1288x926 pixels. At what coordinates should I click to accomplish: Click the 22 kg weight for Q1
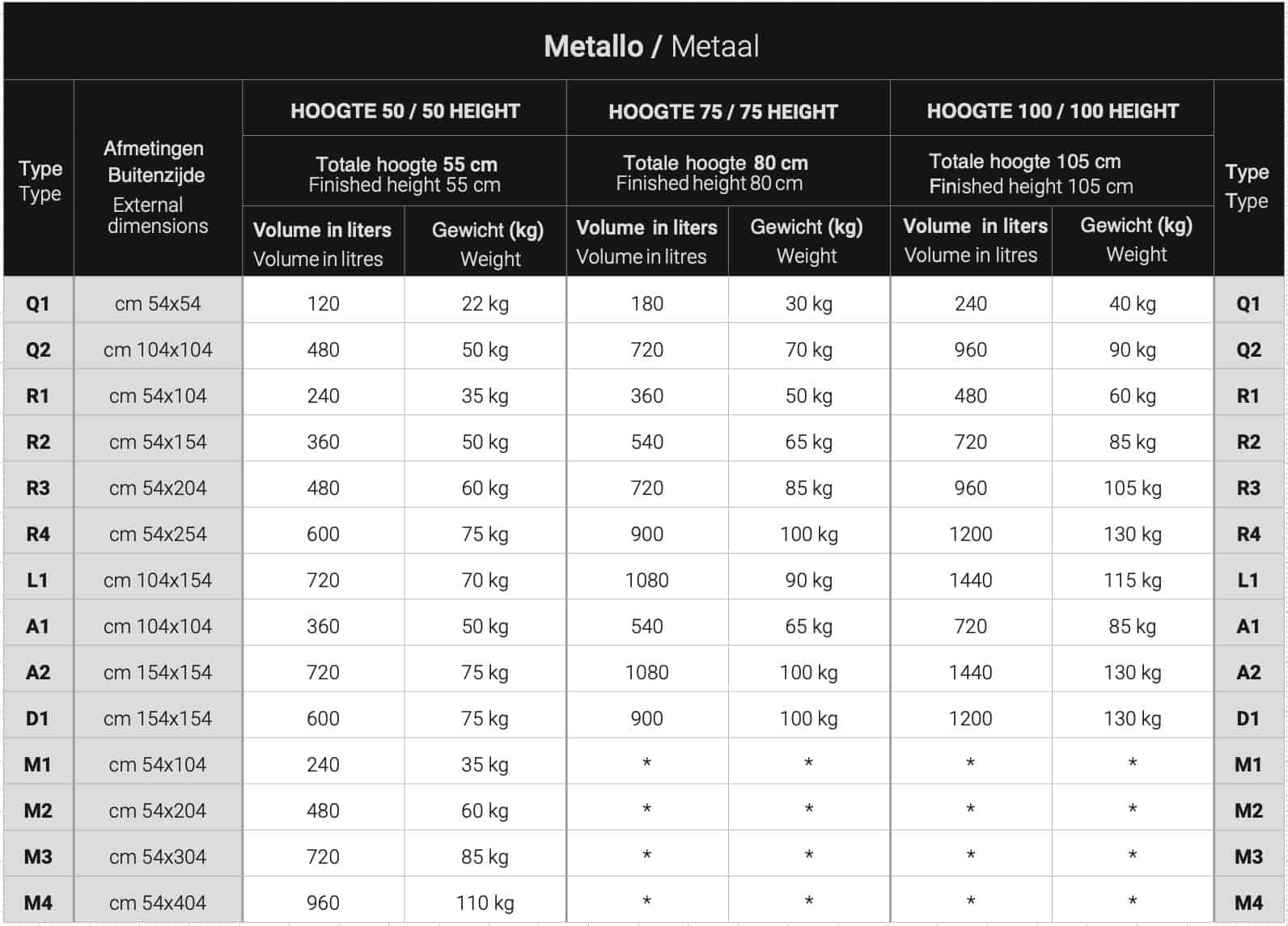point(485,303)
